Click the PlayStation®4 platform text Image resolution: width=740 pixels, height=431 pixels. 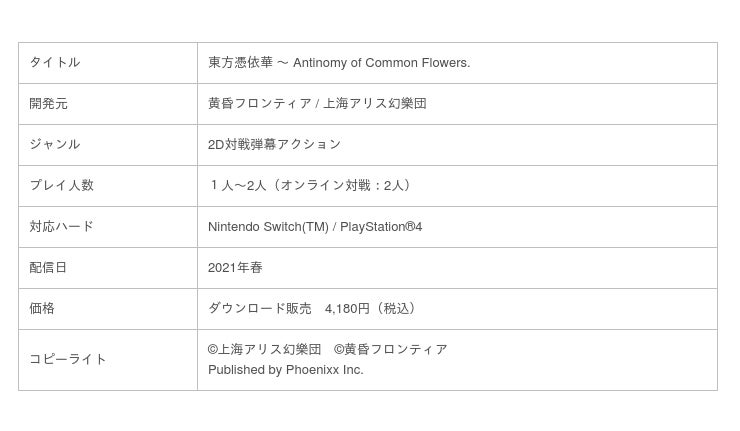[x=381, y=227]
